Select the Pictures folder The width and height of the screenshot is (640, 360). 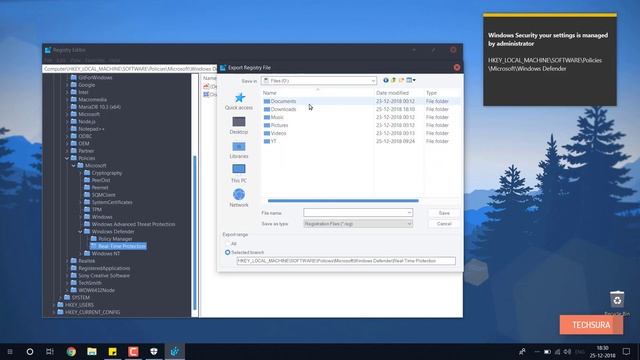[276, 125]
